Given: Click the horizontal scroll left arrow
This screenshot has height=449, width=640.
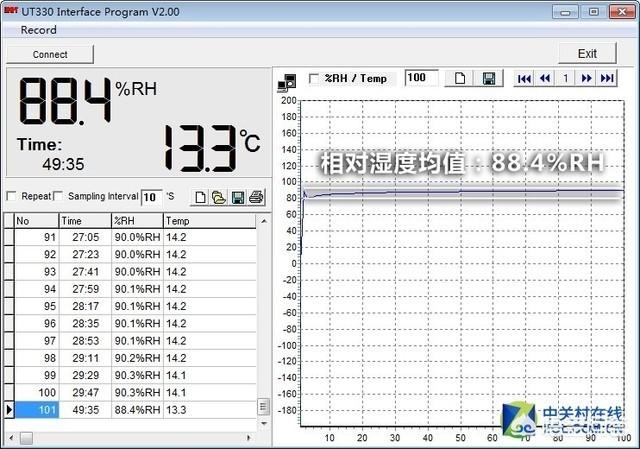Looking at the screenshot, I should pyautogui.click(x=11, y=438).
